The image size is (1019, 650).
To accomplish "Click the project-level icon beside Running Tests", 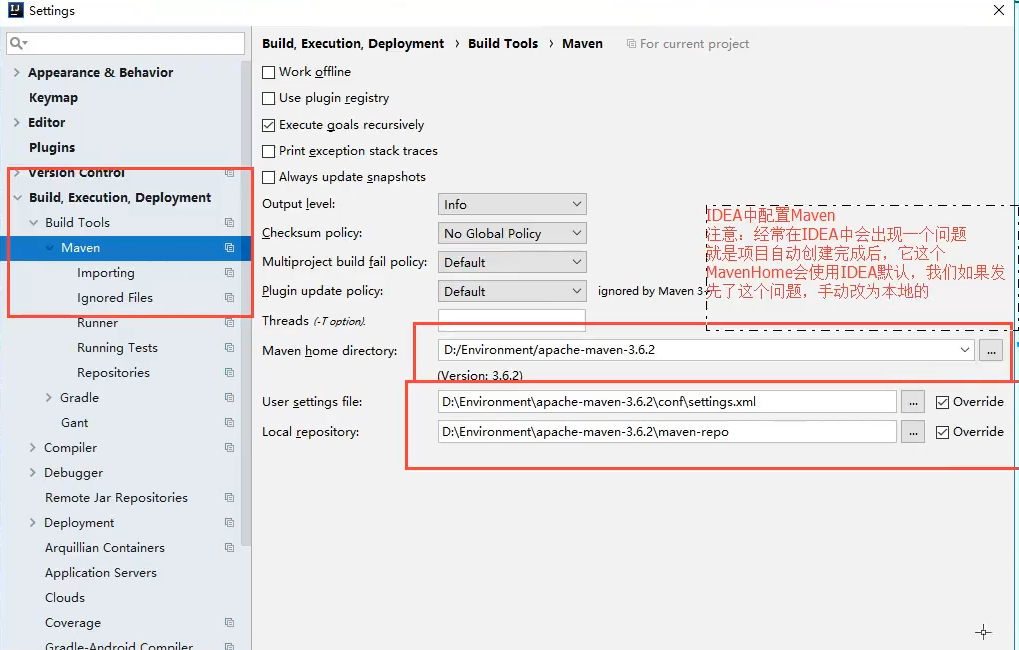I will 229,348.
